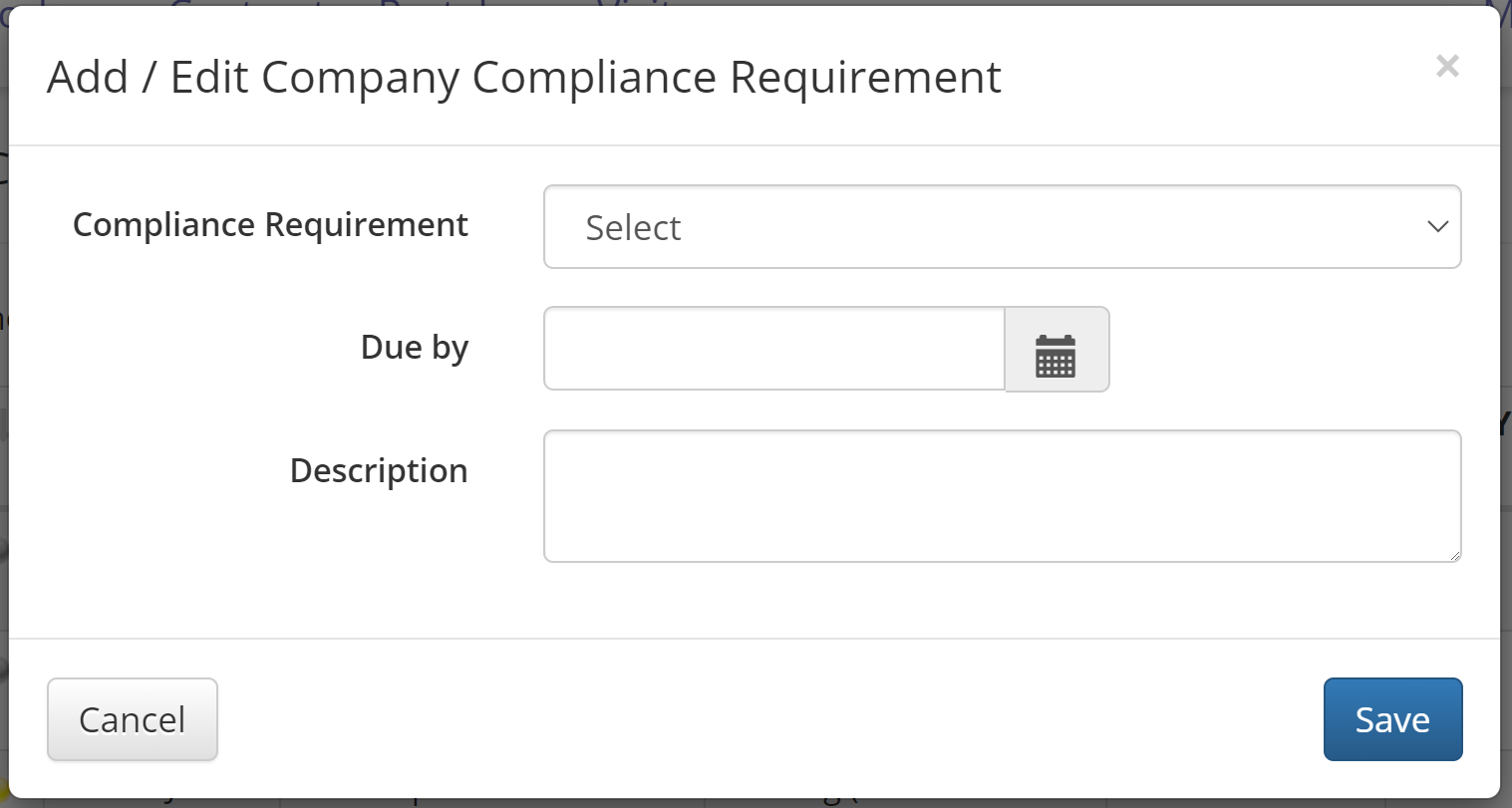
Task: Click inside the Description text box
Action: (x=1002, y=496)
